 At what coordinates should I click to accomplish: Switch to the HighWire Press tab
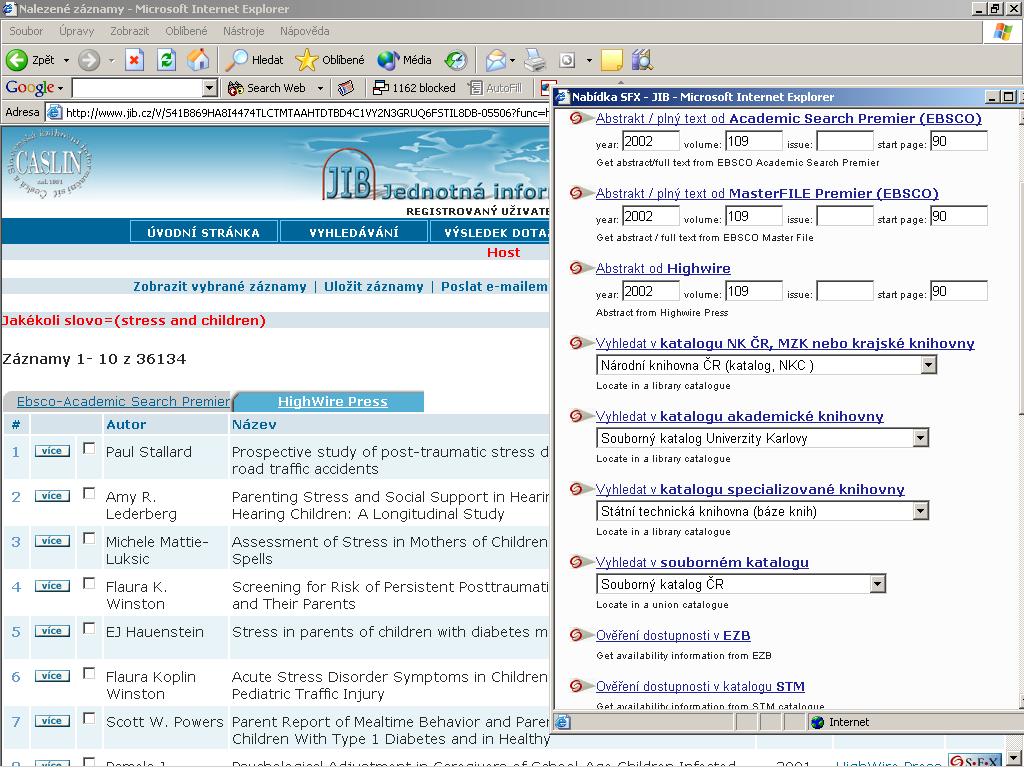coord(332,402)
